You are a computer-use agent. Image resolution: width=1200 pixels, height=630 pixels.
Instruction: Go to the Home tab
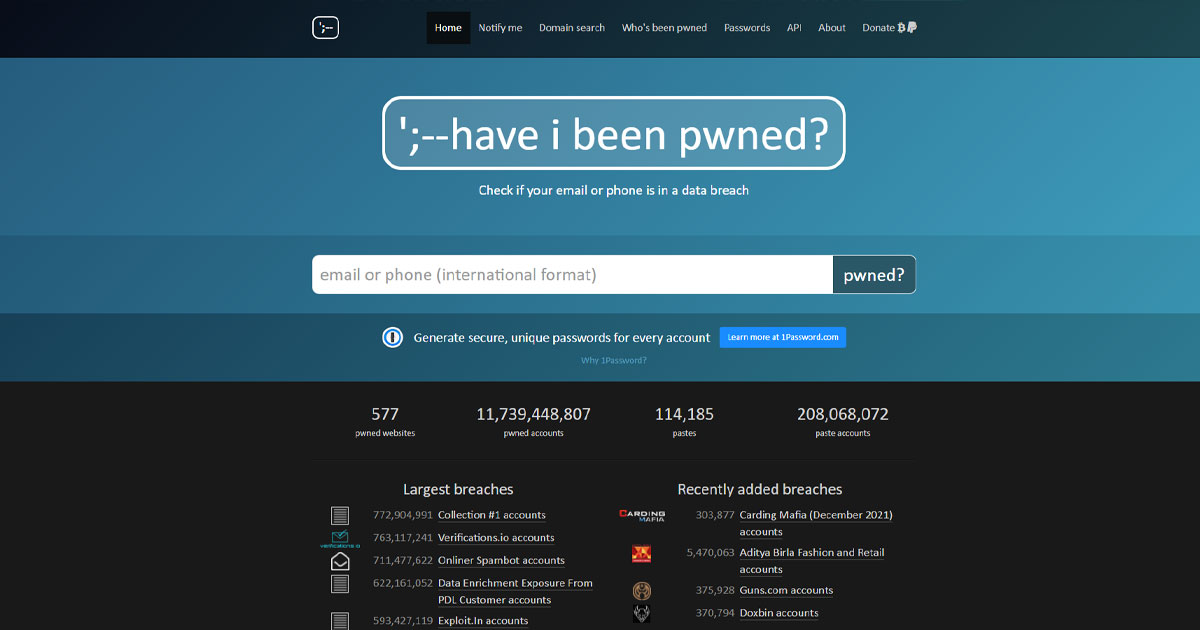tap(448, 28)
